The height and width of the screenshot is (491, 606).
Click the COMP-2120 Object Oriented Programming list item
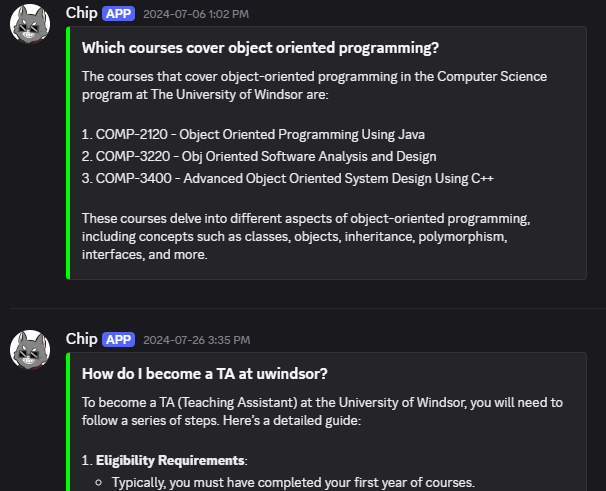[253, 135]
